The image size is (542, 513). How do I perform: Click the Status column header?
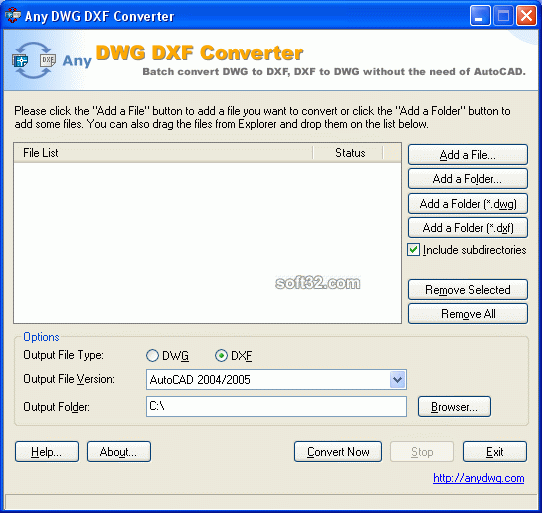click(x=348, y=153)
